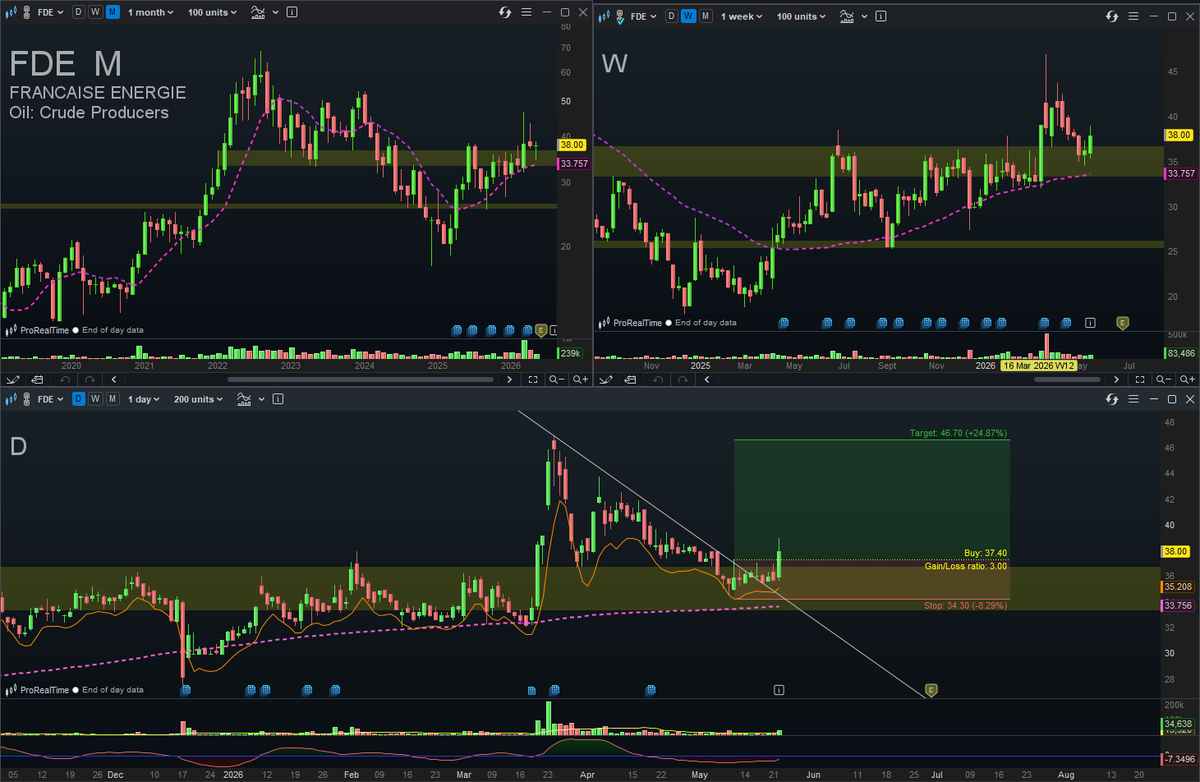
Task: Switch monthly chart to D timeframe
Action: click(79, 14)
